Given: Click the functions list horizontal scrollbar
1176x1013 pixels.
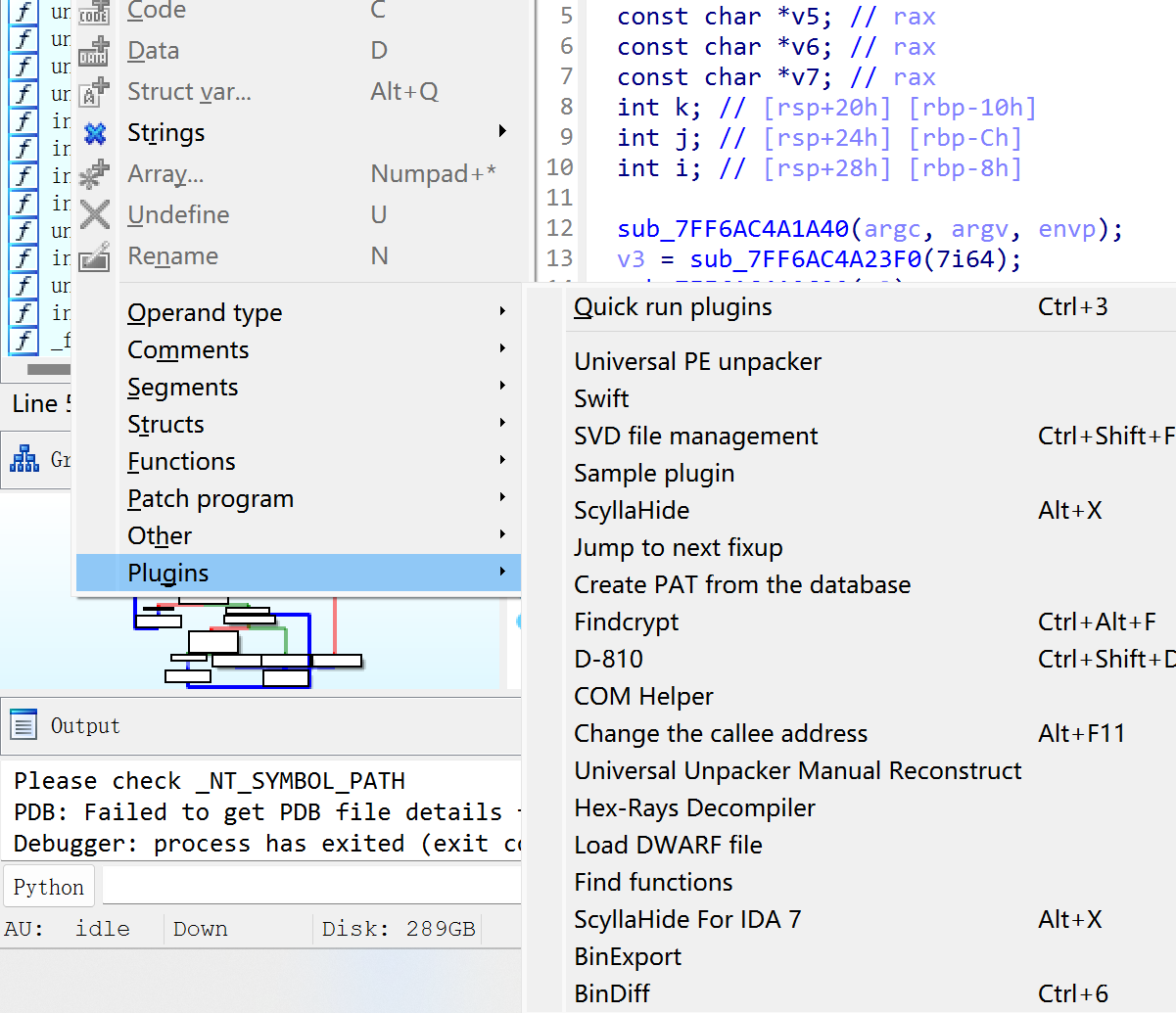Looking at the screenshot, I should click(x=49, y=370).
